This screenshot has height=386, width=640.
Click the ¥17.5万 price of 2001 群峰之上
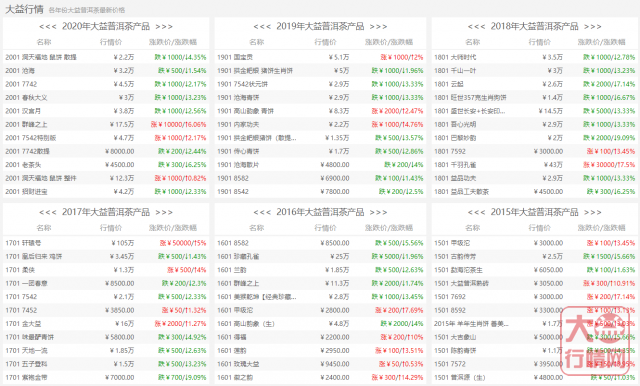point(122,124)
